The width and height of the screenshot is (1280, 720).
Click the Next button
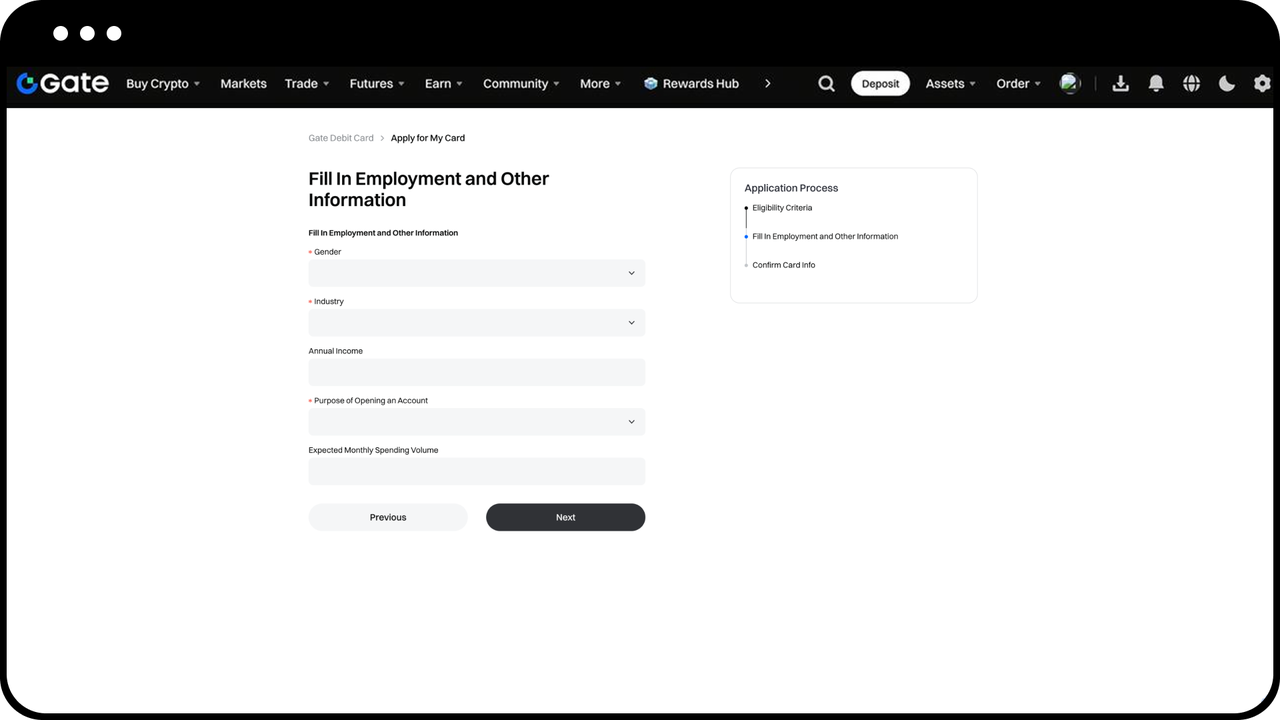pos(566,517)
